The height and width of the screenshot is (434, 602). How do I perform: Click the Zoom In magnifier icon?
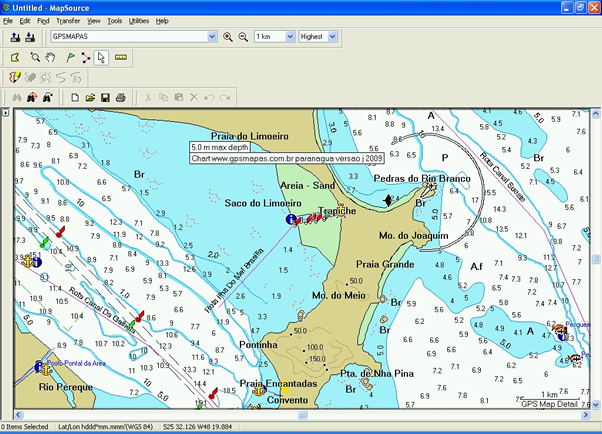click(x=228, y=37)
